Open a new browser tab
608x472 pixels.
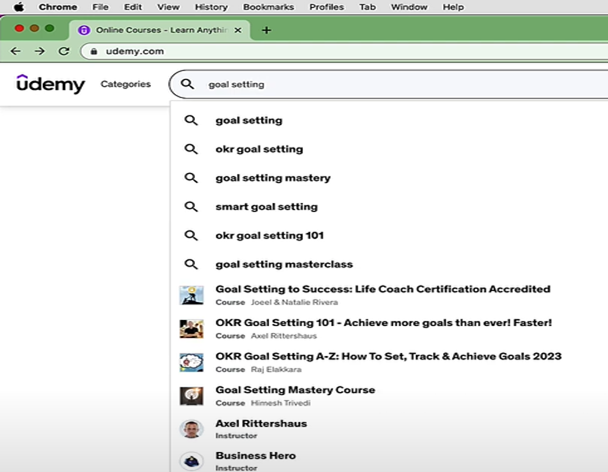[266, 30]
